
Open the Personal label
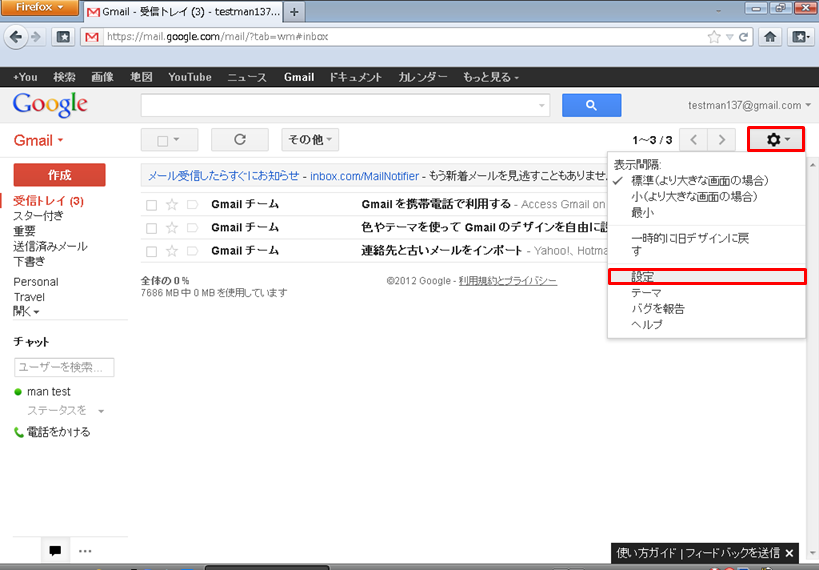(x=36, y=282)
